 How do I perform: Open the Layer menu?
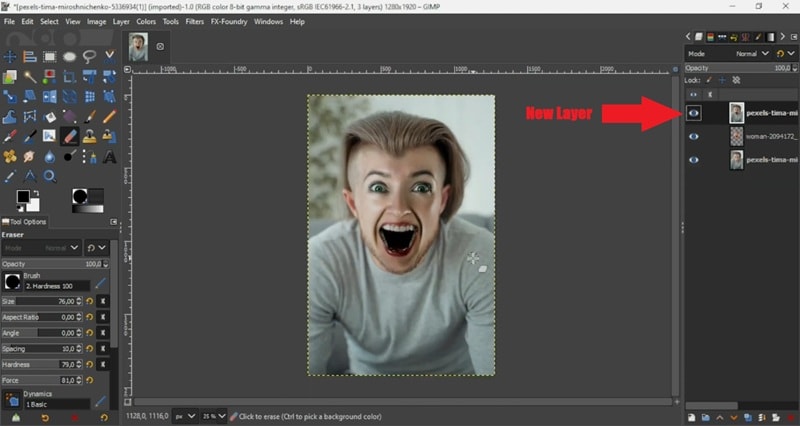[x=121, y=21]
